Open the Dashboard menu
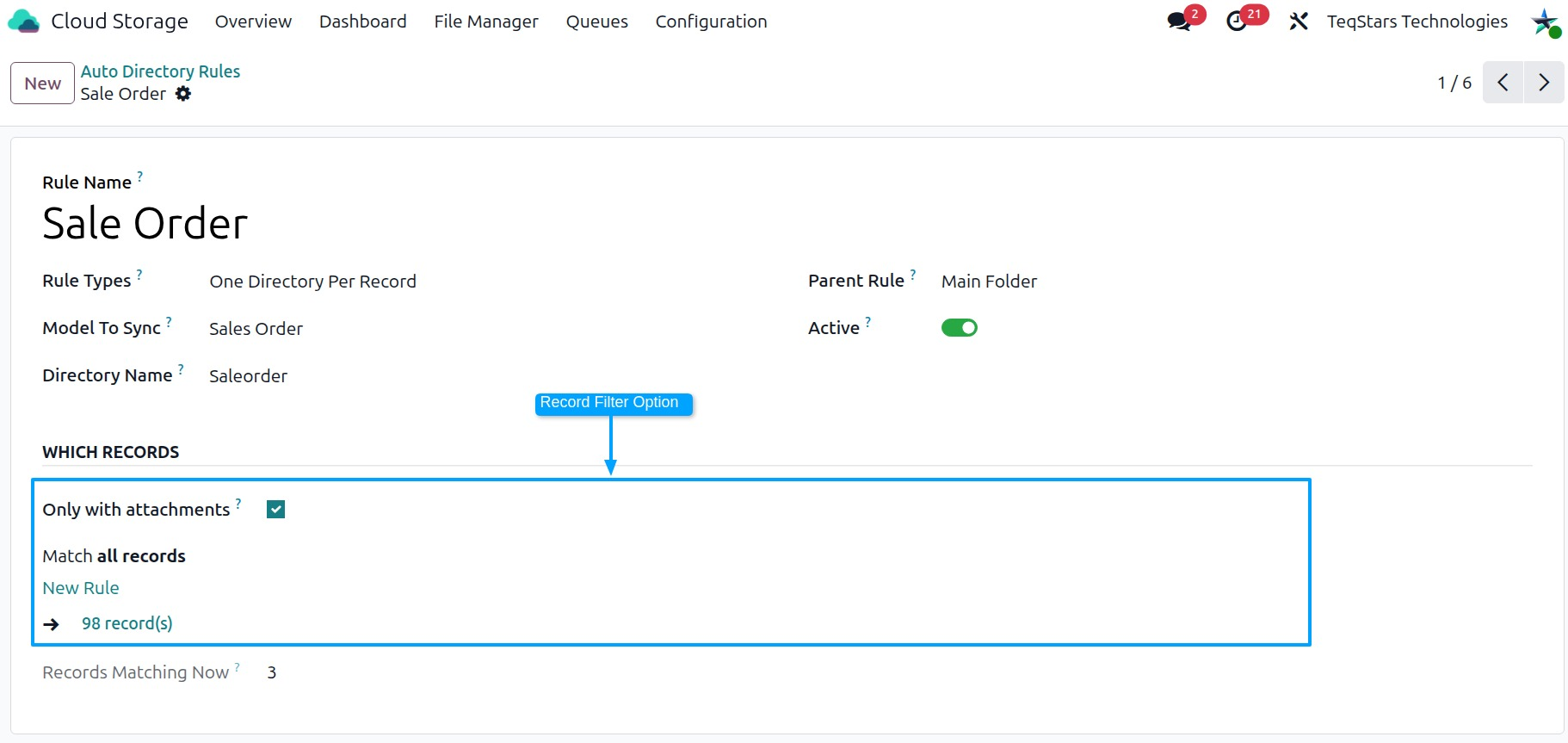This screenshot has height=743, width=1568. [x=363, y=22]
